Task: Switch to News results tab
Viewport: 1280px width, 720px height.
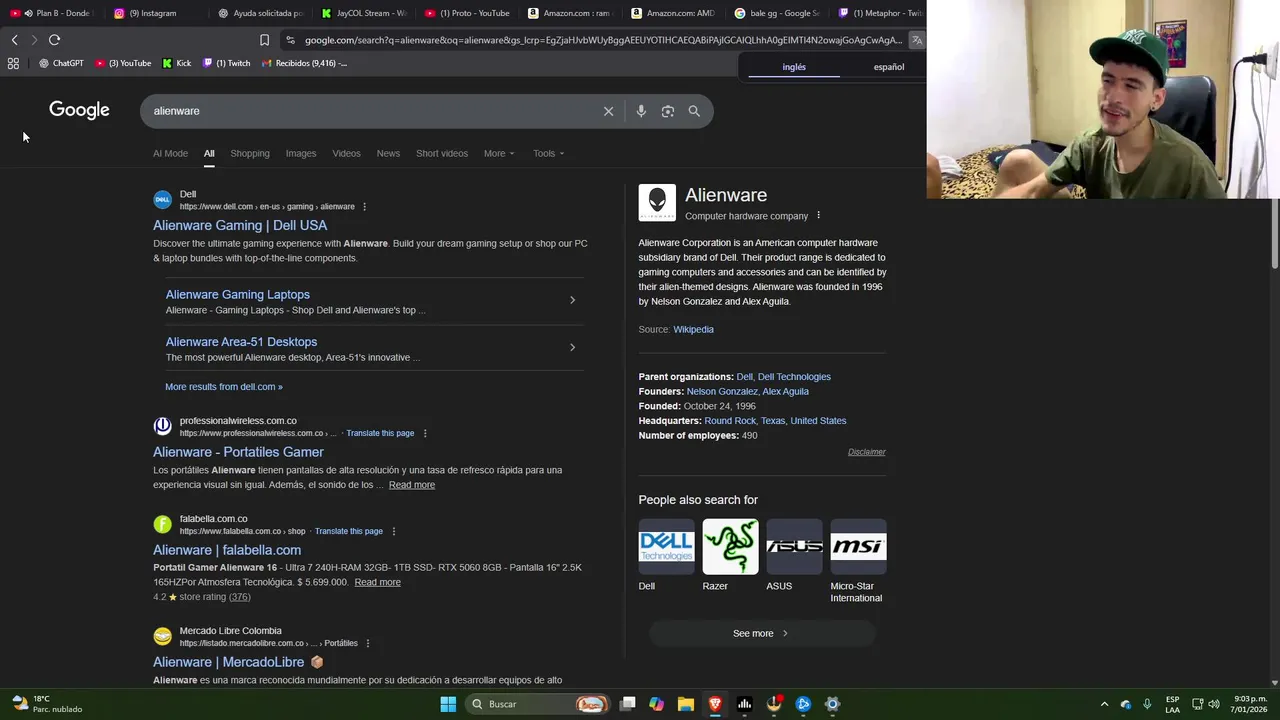Action: coord(388,153)
